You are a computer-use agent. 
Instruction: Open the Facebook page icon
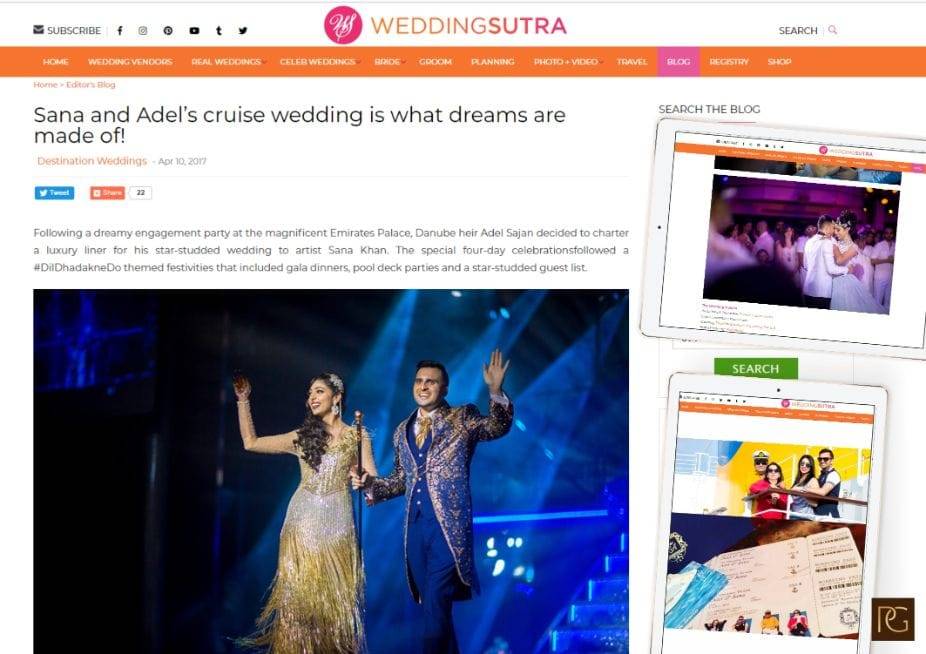coord(120,31)
